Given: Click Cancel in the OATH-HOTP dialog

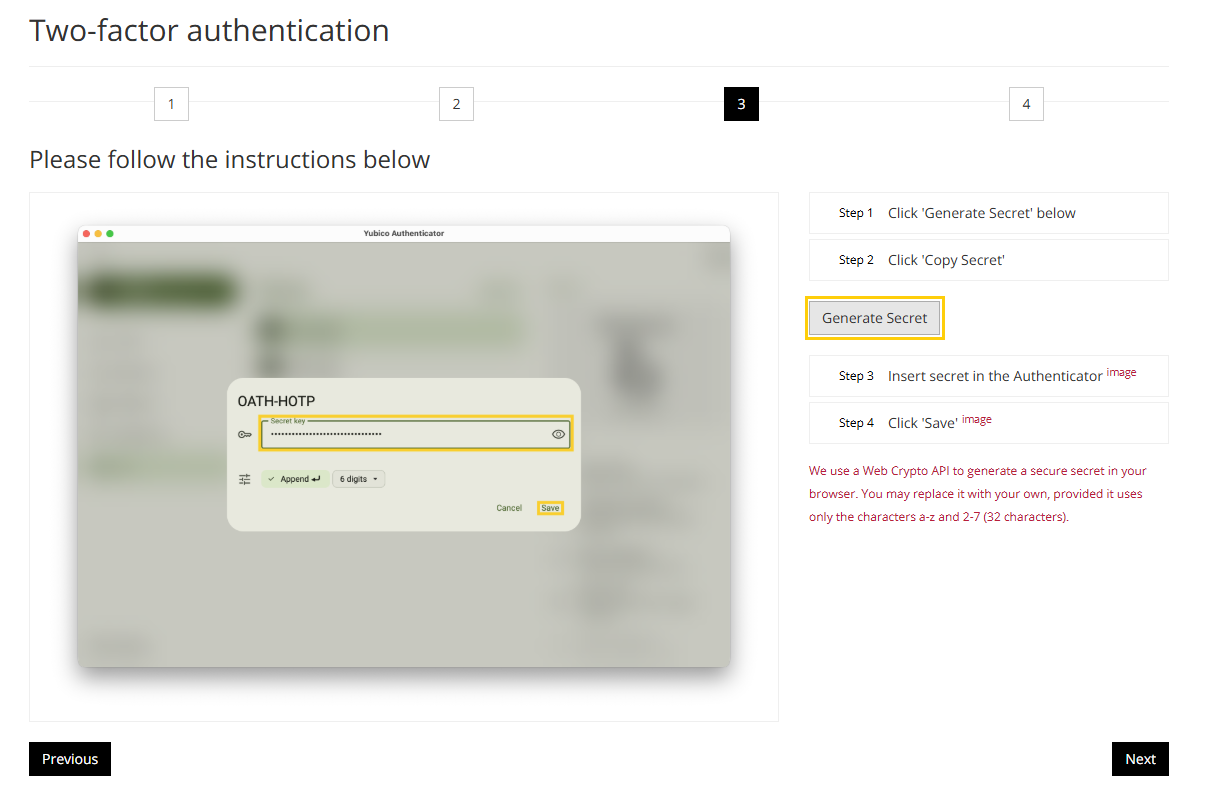Looking at the screenshot, I should point(509,508).
